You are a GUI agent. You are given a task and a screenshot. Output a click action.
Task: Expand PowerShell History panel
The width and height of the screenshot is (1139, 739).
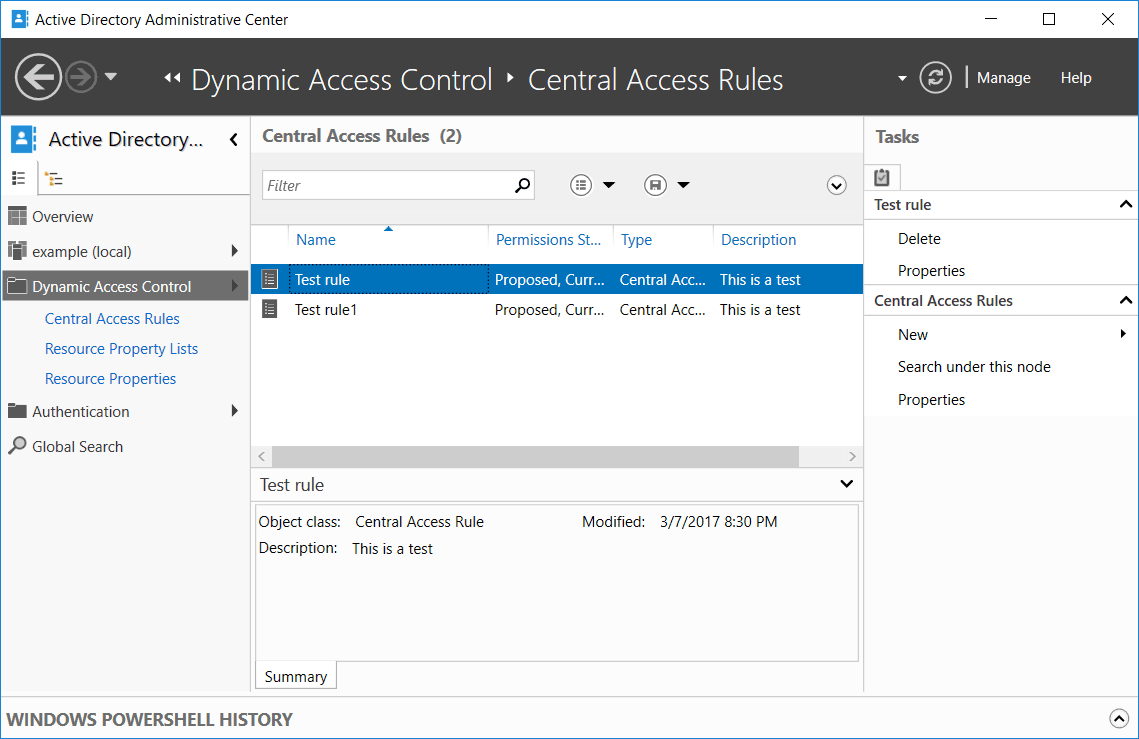[1119, 719]
